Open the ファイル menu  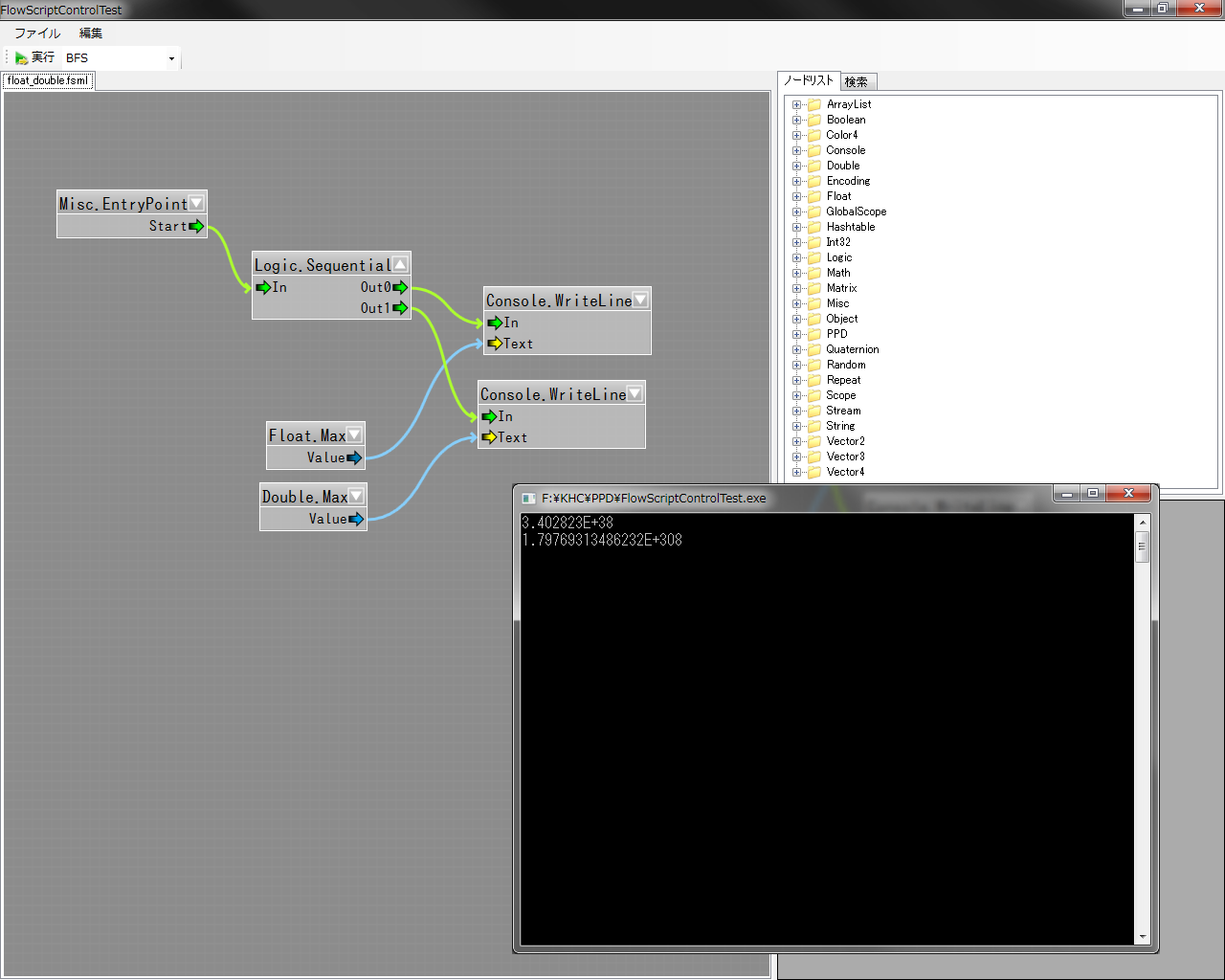[x=36, y=33]
